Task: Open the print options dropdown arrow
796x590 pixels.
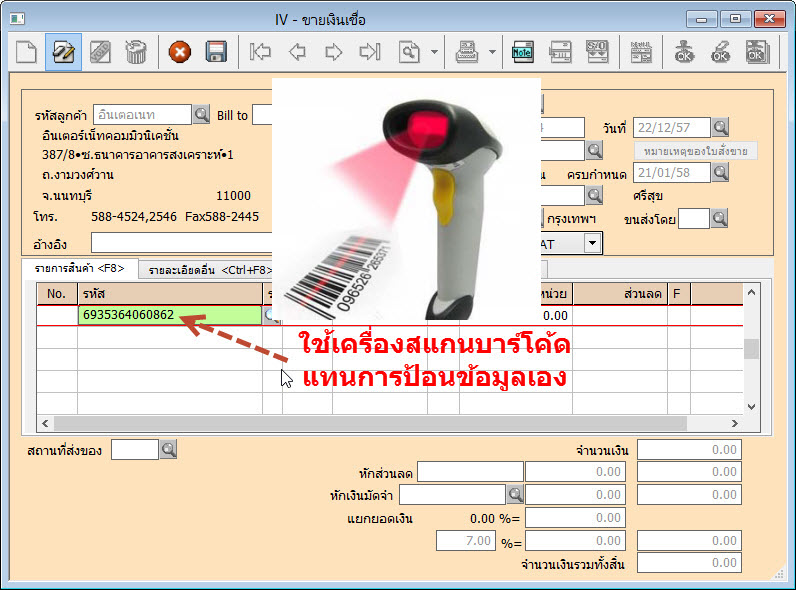Action: pos(492,52)
